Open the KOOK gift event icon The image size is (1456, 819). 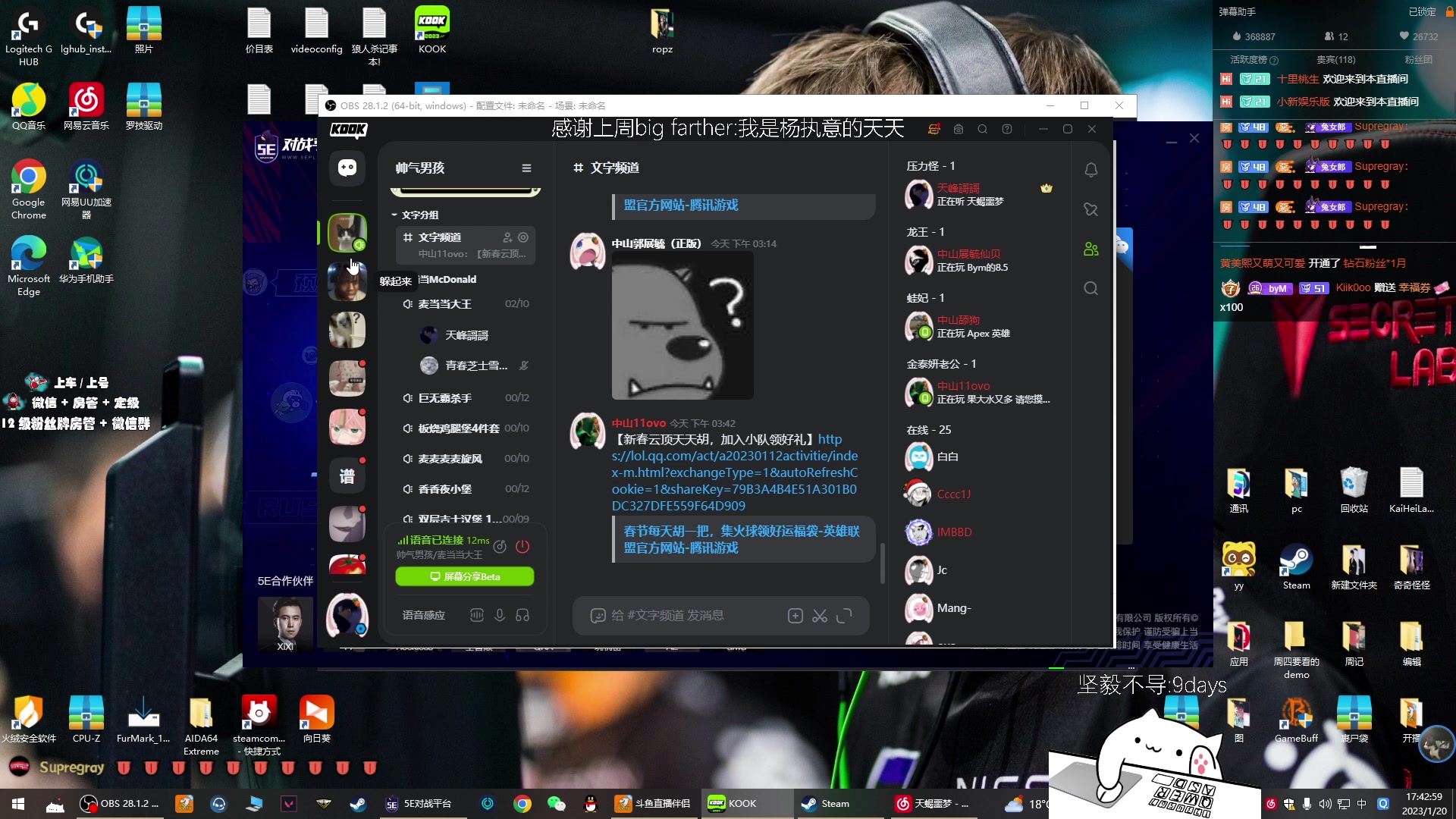point(934,130)
